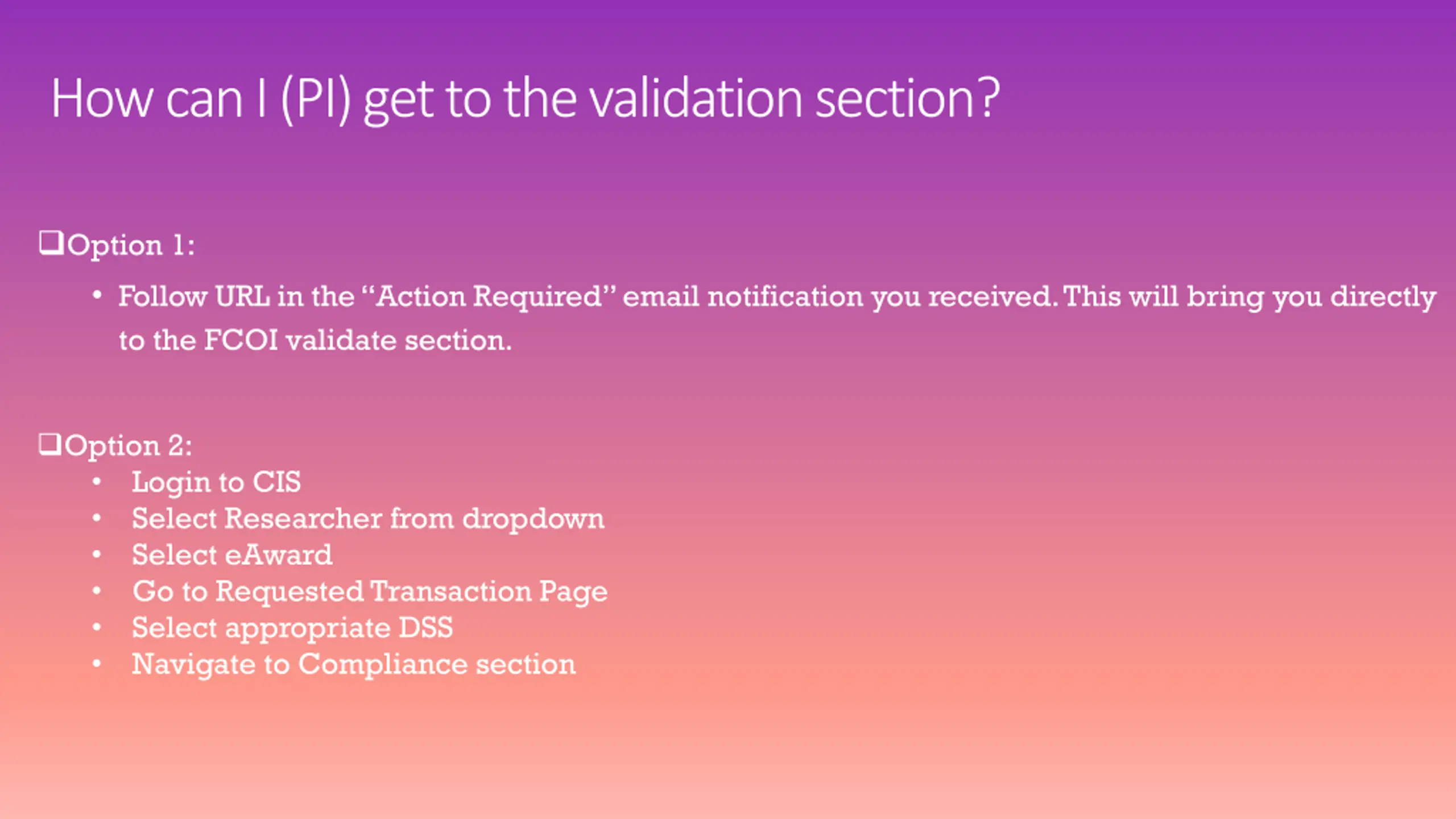Click the bullet dot before 'Select eAward'
The image size is (1456, 819).
click(x=97, y=555)
